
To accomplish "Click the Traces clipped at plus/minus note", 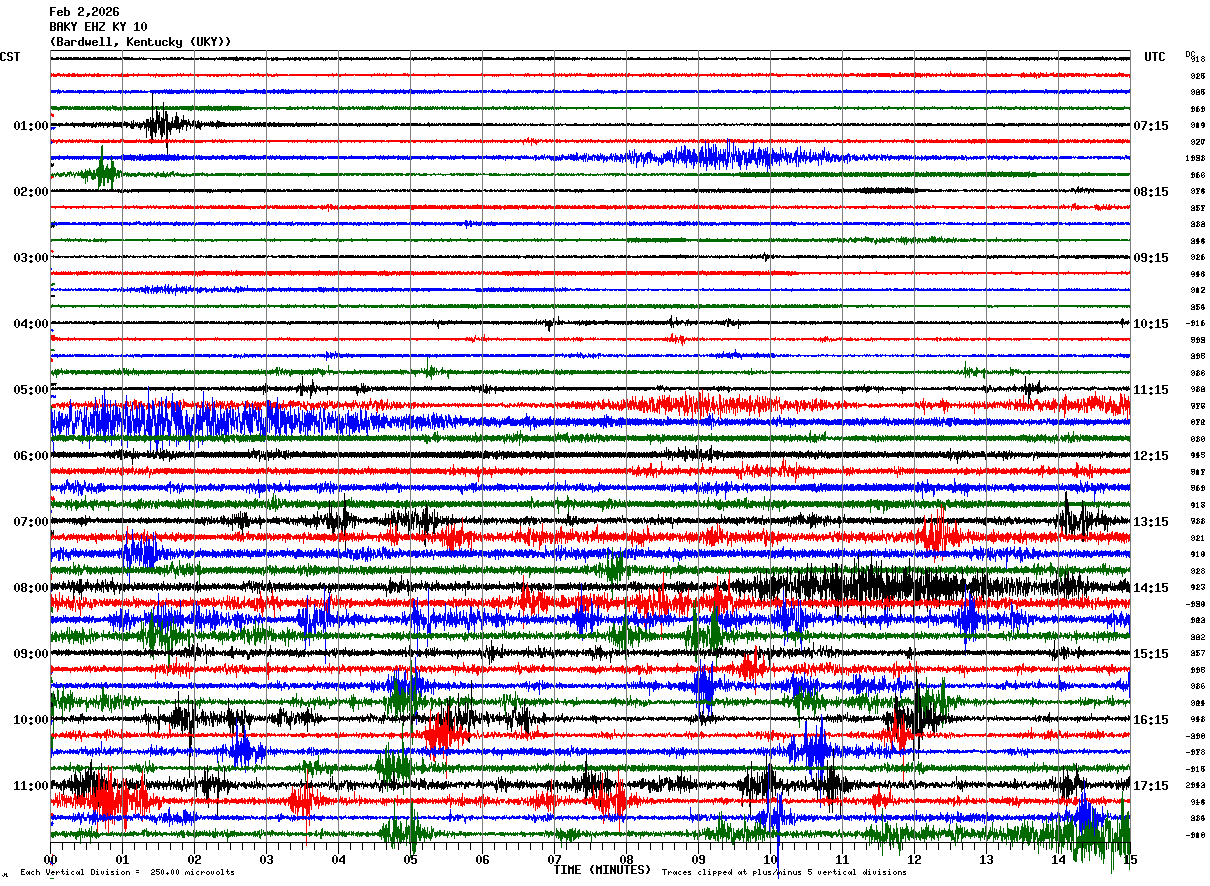I will (x=784, y=872).
